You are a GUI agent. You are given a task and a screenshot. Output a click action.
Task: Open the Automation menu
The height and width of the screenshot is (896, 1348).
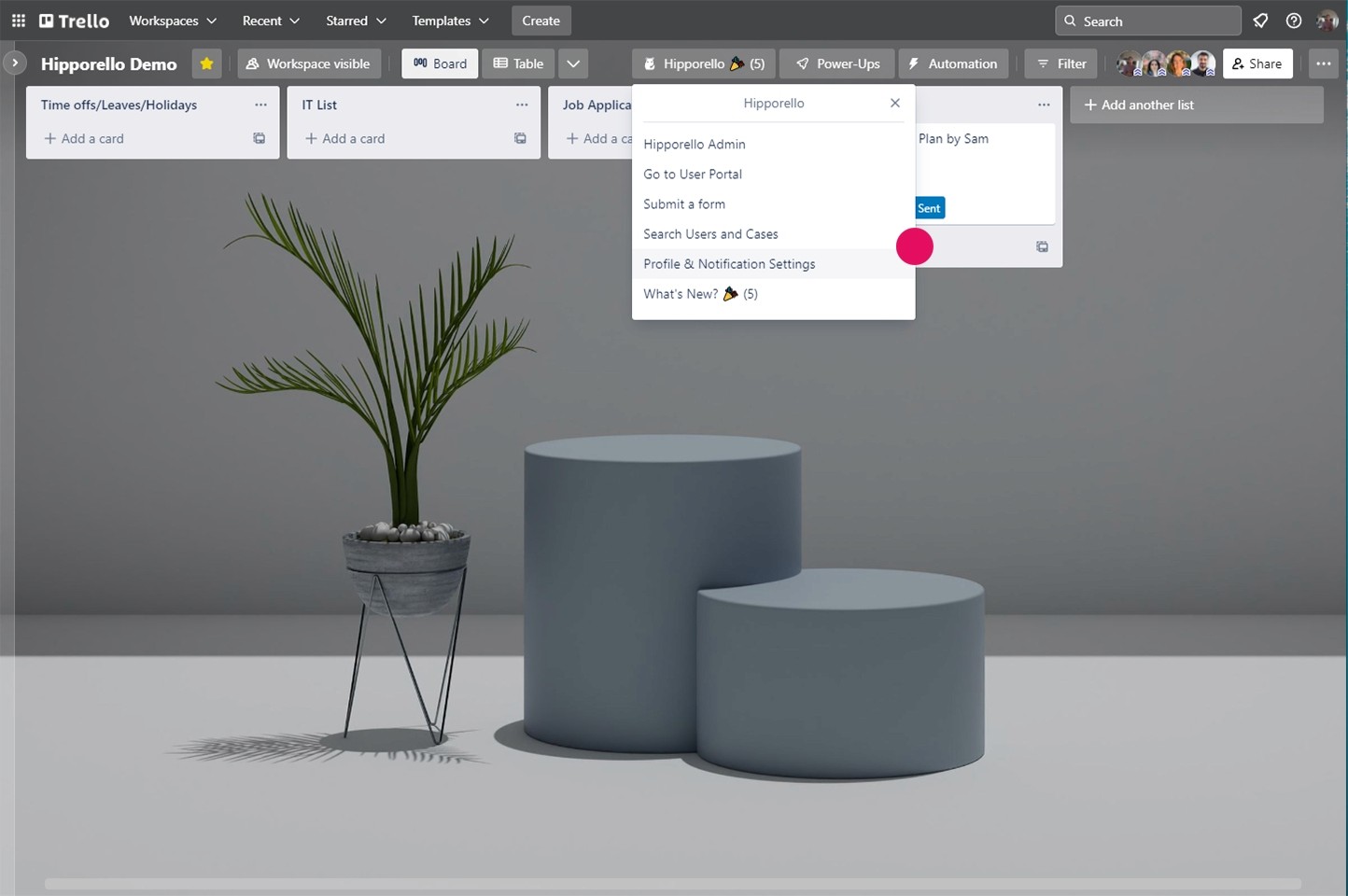953,63
